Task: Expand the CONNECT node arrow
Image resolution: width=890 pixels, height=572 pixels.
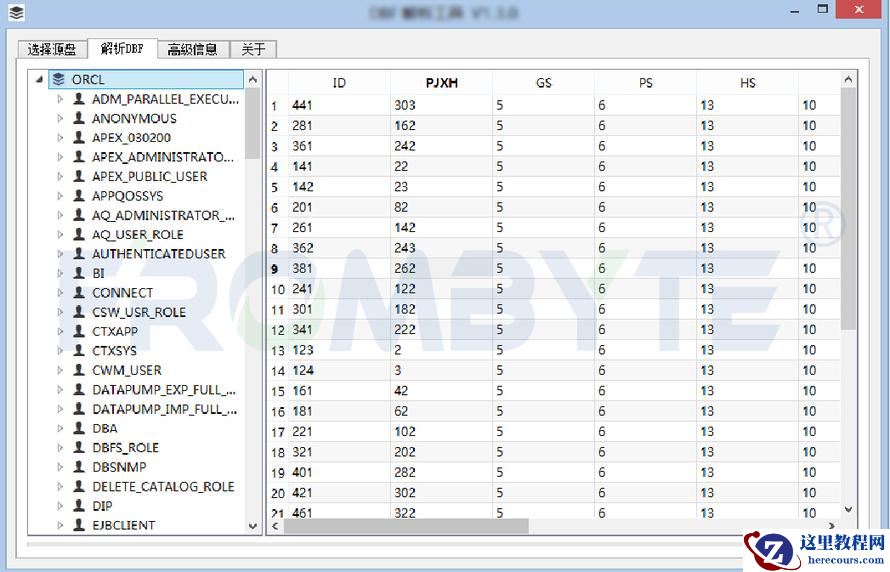Action: point(60,293)
